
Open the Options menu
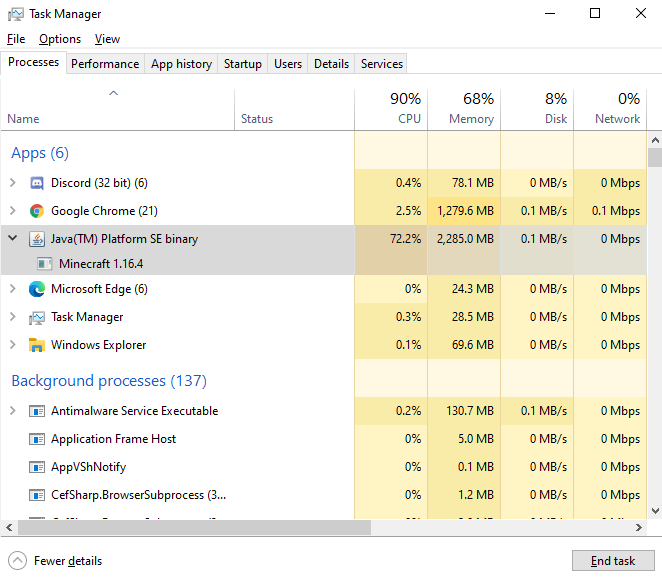coord(60,39)
